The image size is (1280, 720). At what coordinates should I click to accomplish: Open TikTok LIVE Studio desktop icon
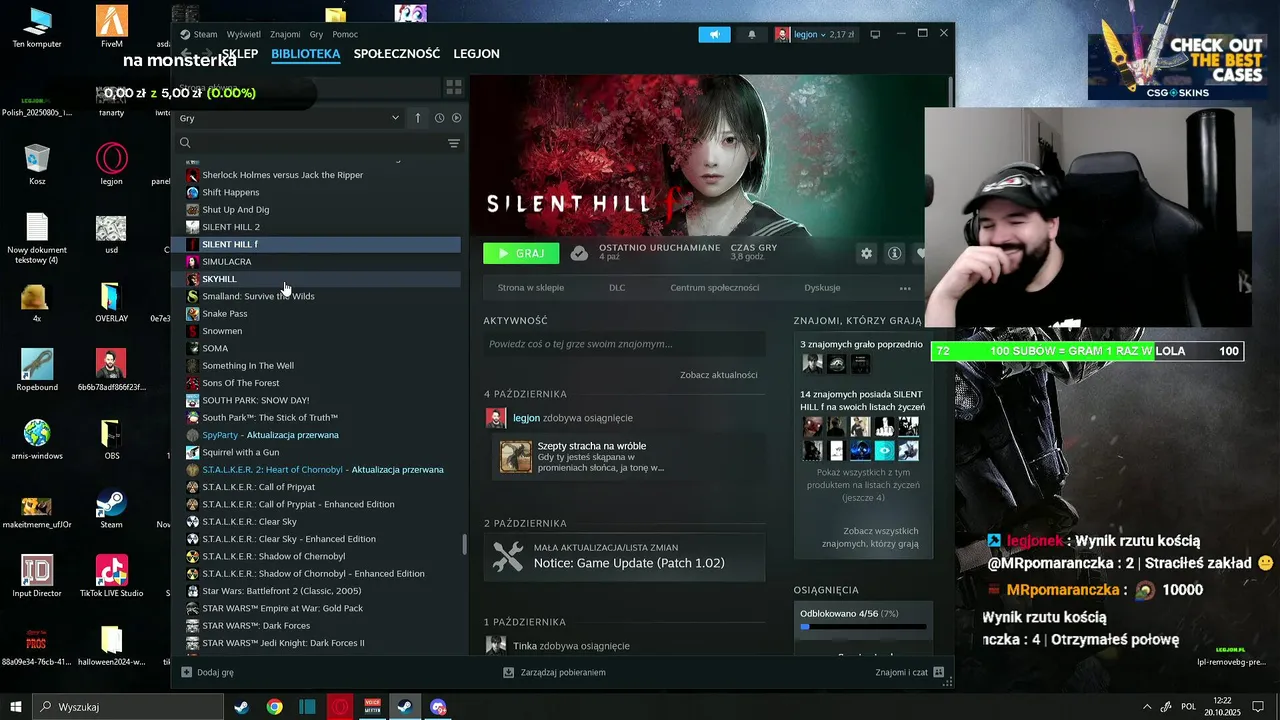(x=111, y=577)
